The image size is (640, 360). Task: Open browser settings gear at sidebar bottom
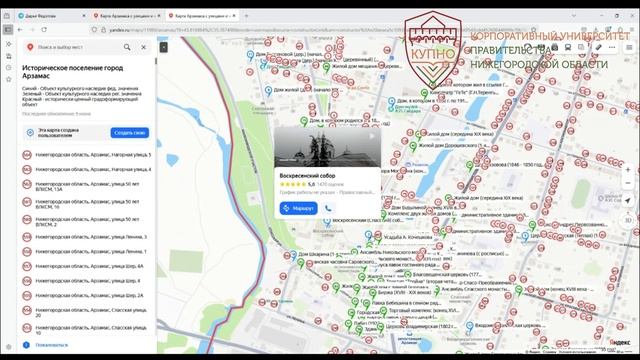(x=9, y=347)
